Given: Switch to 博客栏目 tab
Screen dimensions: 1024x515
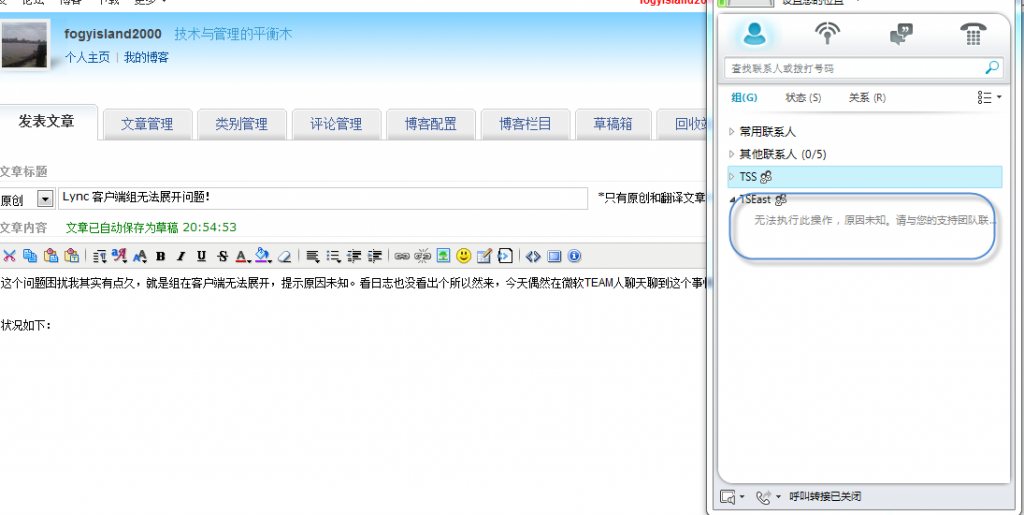Looking at the screenshot, I should click(x=525, y=124).
